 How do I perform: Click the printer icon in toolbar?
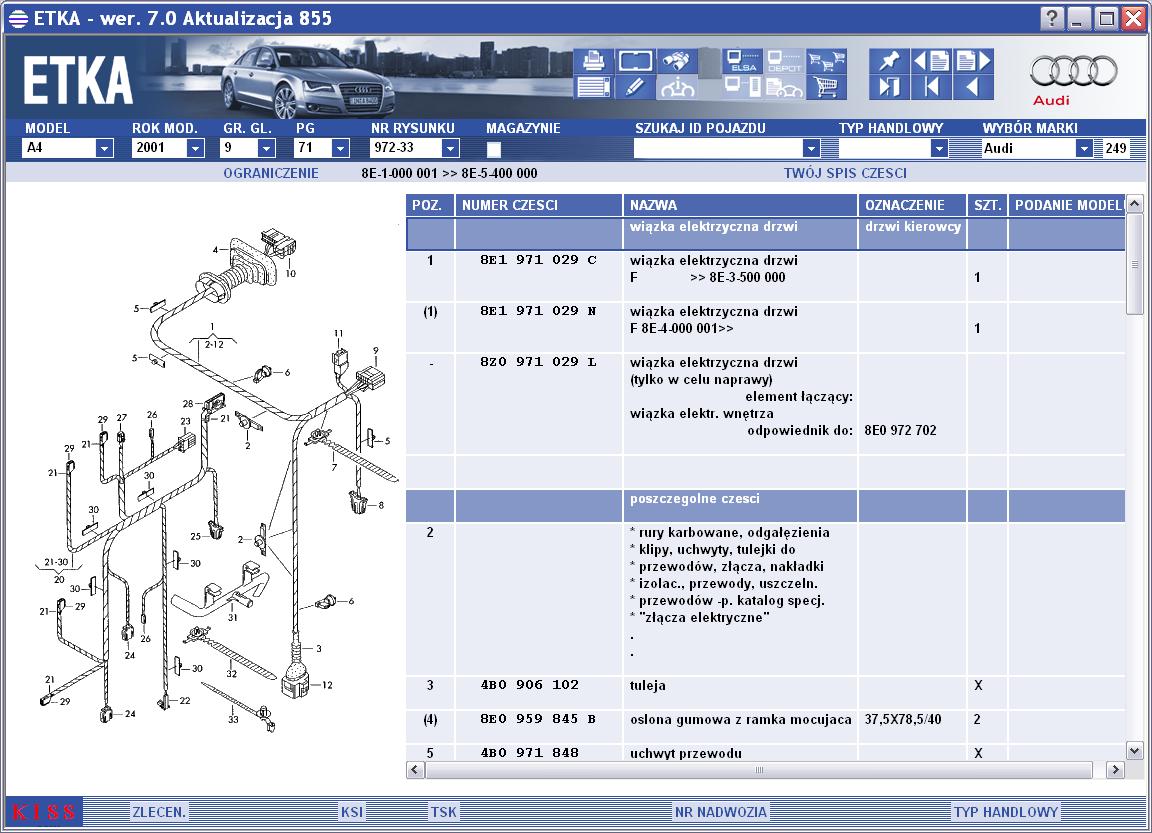[593, 60]
